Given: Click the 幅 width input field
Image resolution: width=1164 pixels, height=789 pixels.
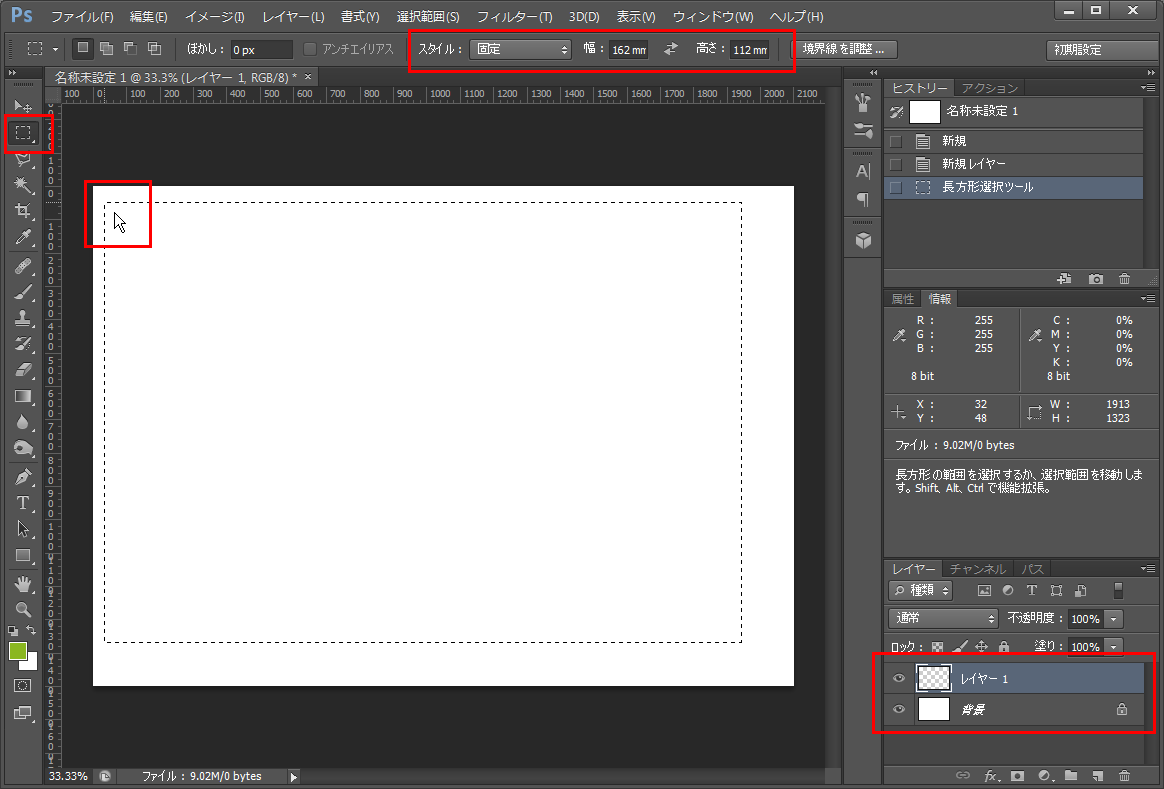Looking at the screenshot, I should (628, 50).
